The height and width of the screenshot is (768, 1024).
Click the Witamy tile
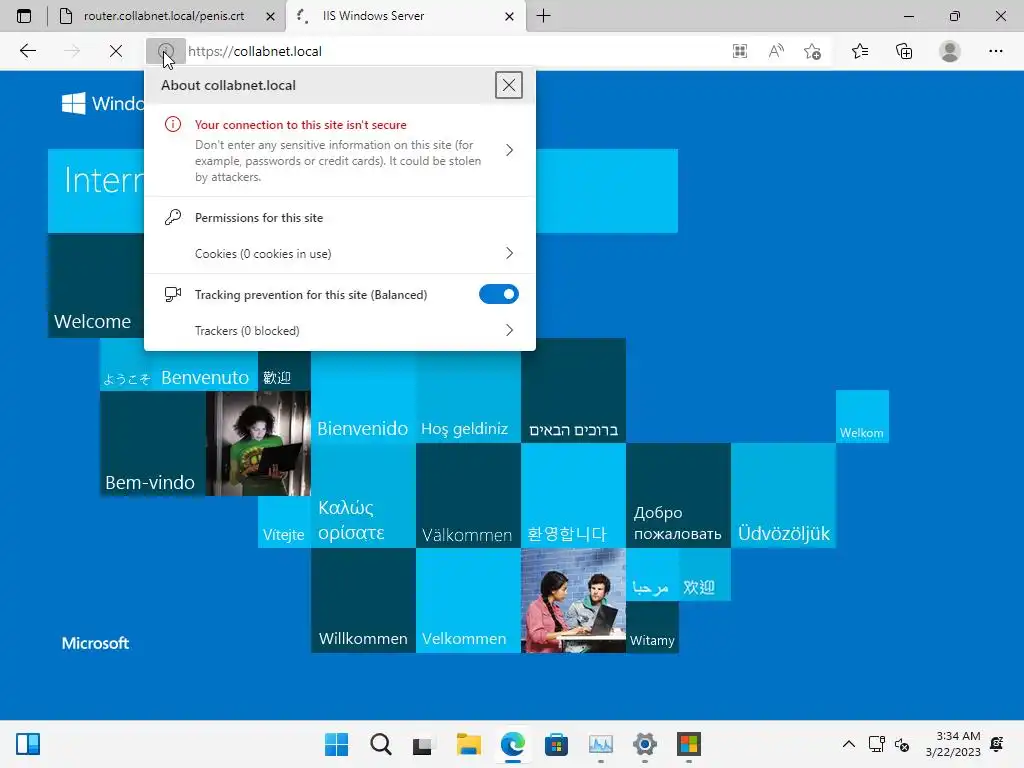pyautogui.click(x=652, y=627)
